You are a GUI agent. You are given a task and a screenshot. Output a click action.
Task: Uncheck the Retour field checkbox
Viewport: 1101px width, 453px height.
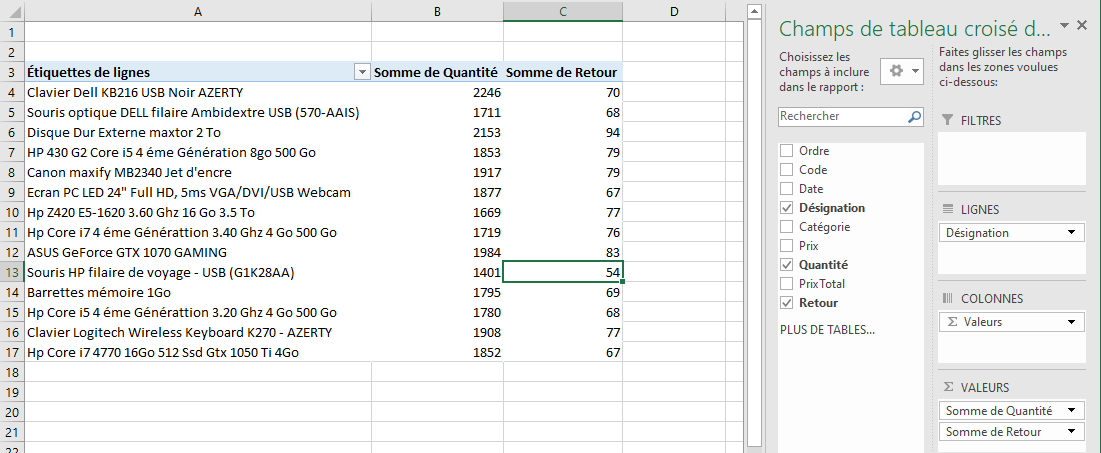(x=786, y=303)
